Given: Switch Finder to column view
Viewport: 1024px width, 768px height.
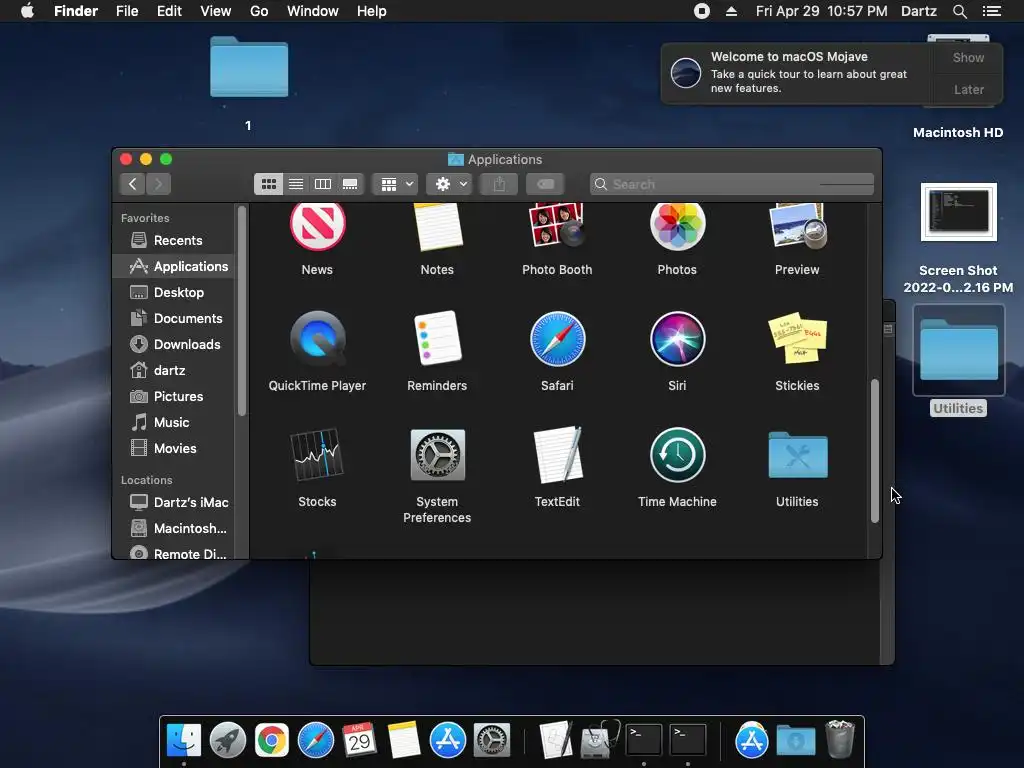Looking at the screenshot, I should 323,184.
